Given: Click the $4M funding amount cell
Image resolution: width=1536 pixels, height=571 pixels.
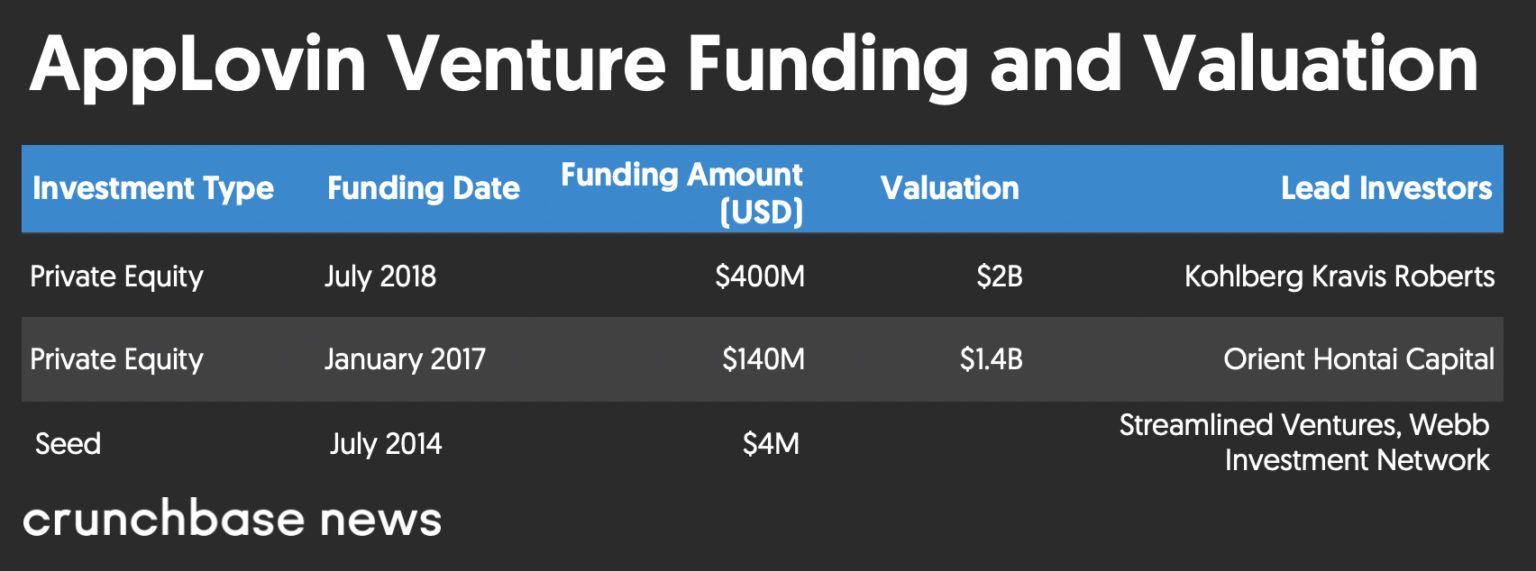Looking at the screenshot, I should point(771,443).
